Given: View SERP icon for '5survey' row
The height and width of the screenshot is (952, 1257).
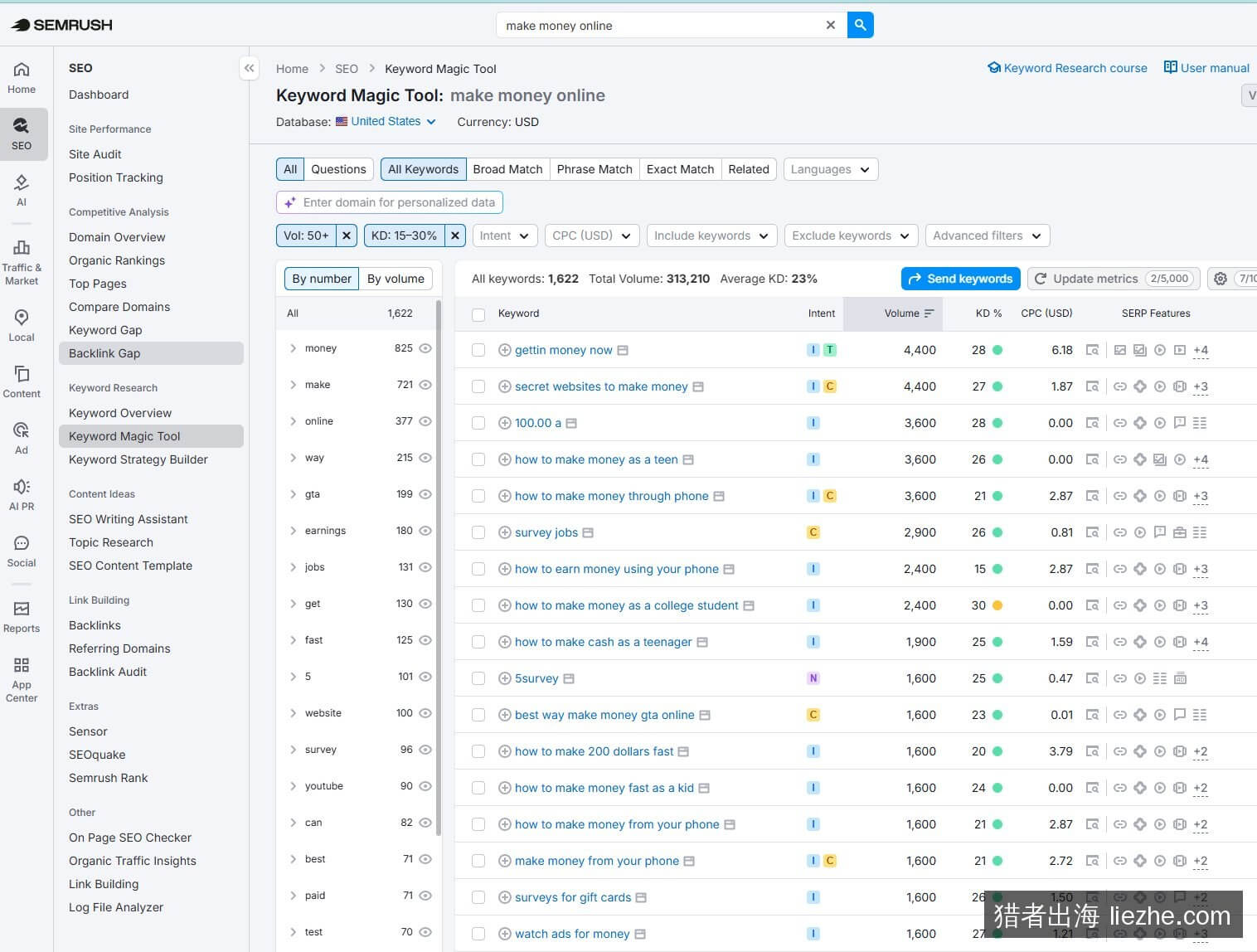Looking at the screenshot, I should [x=1093, y=678].
